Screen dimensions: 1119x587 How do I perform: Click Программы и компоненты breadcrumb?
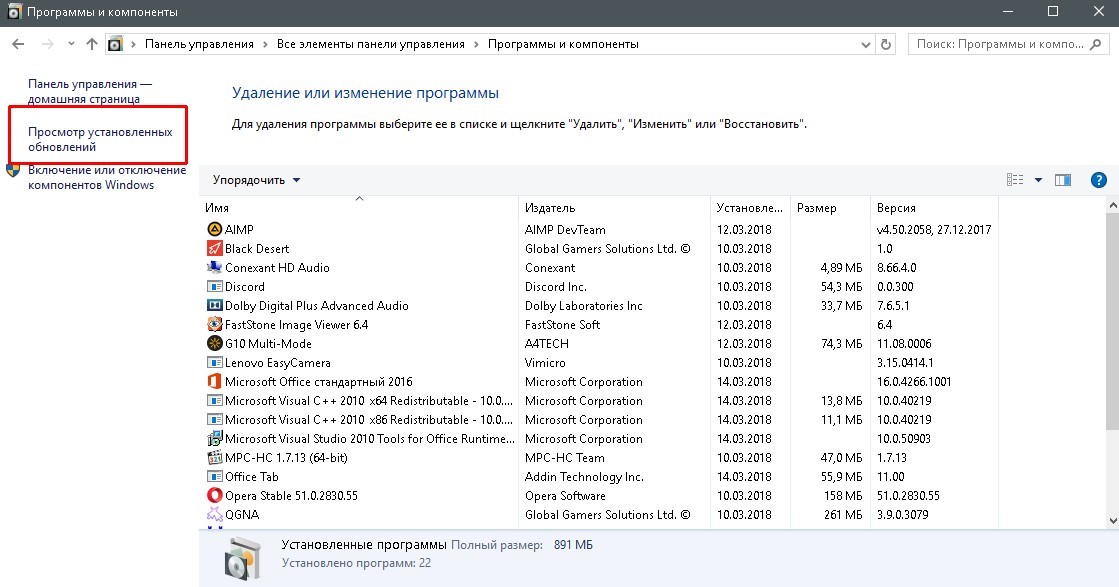563,44
